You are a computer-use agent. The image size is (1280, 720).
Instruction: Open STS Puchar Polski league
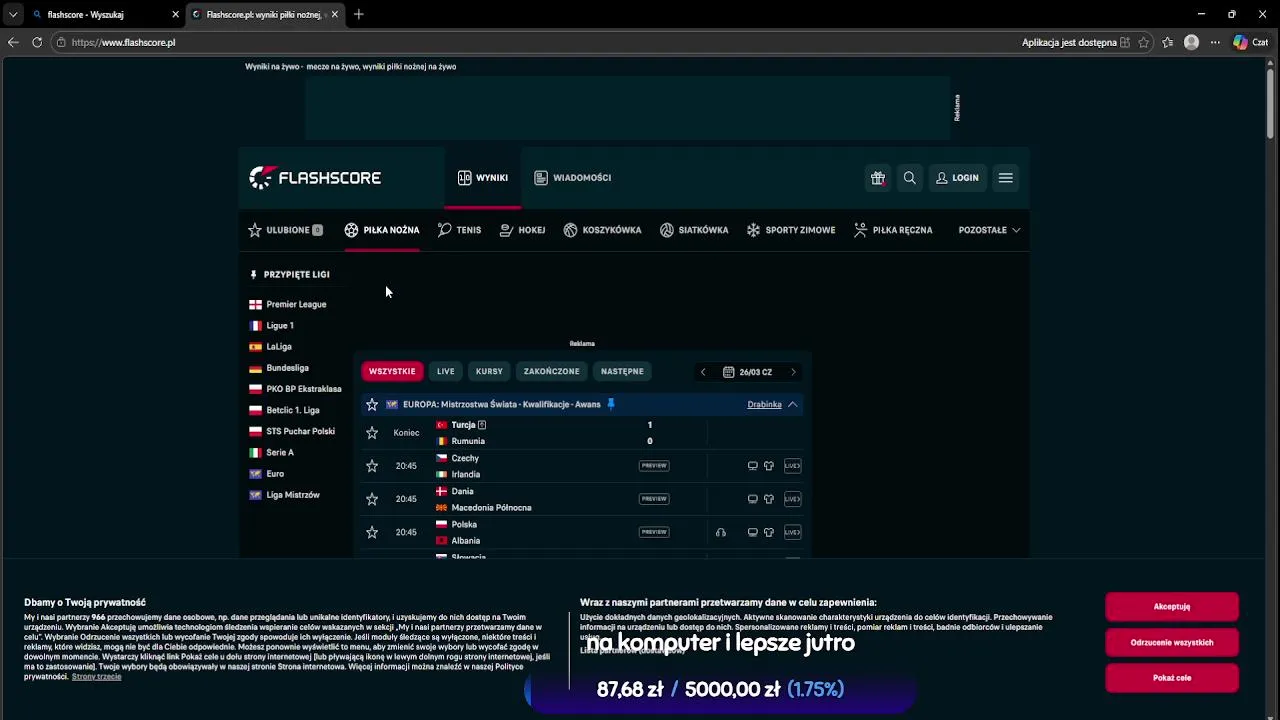click(x=292, y=431)
